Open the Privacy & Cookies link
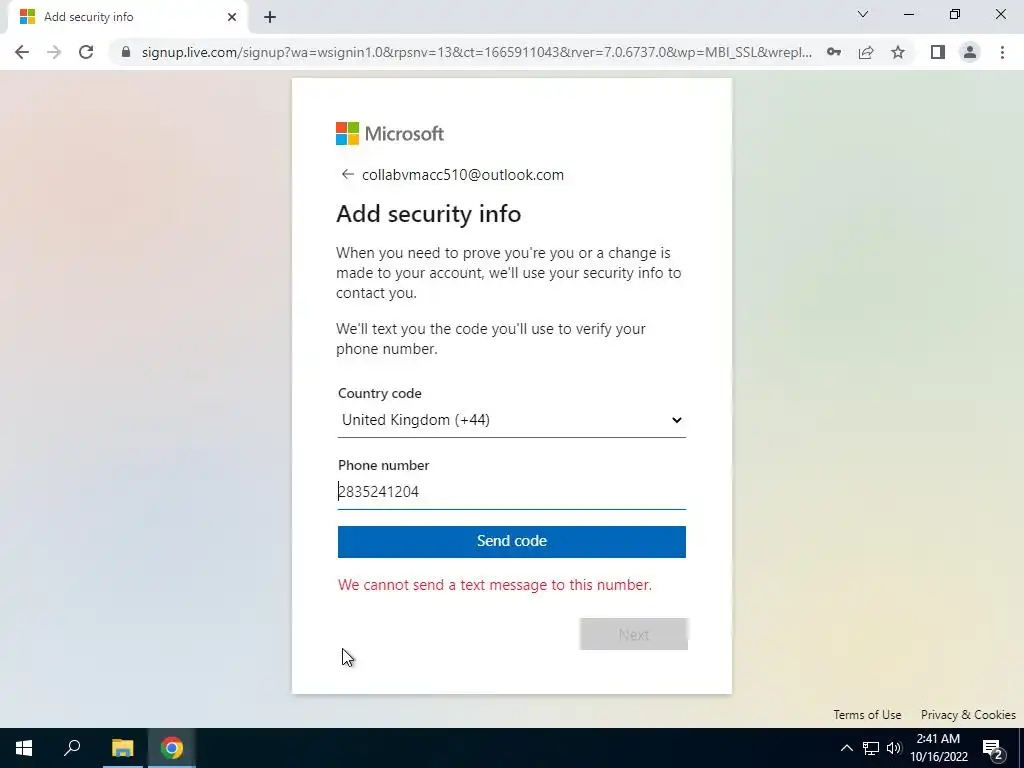1024x768 pixels. [968, 714]
